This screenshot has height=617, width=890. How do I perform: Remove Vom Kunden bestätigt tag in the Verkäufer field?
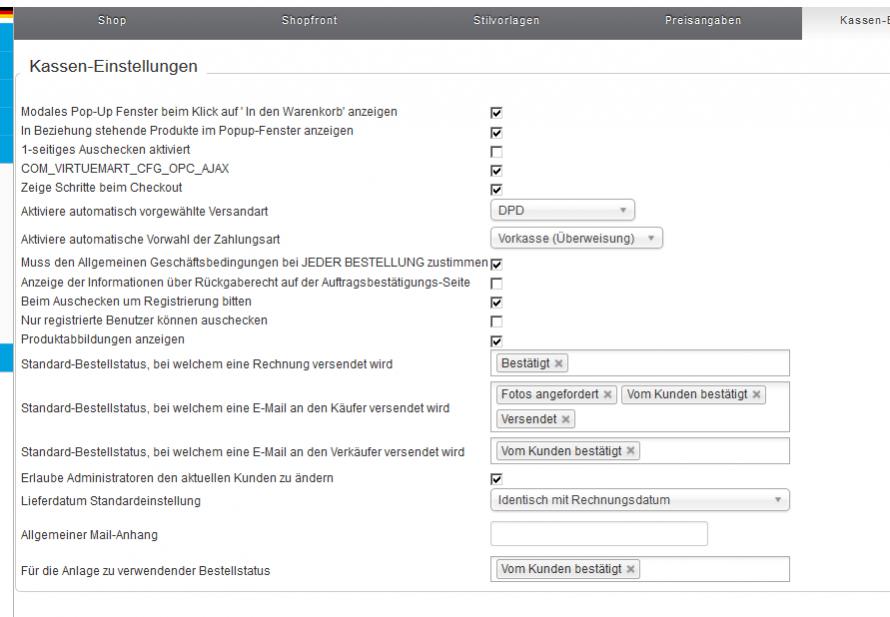(x=630, y=451)
